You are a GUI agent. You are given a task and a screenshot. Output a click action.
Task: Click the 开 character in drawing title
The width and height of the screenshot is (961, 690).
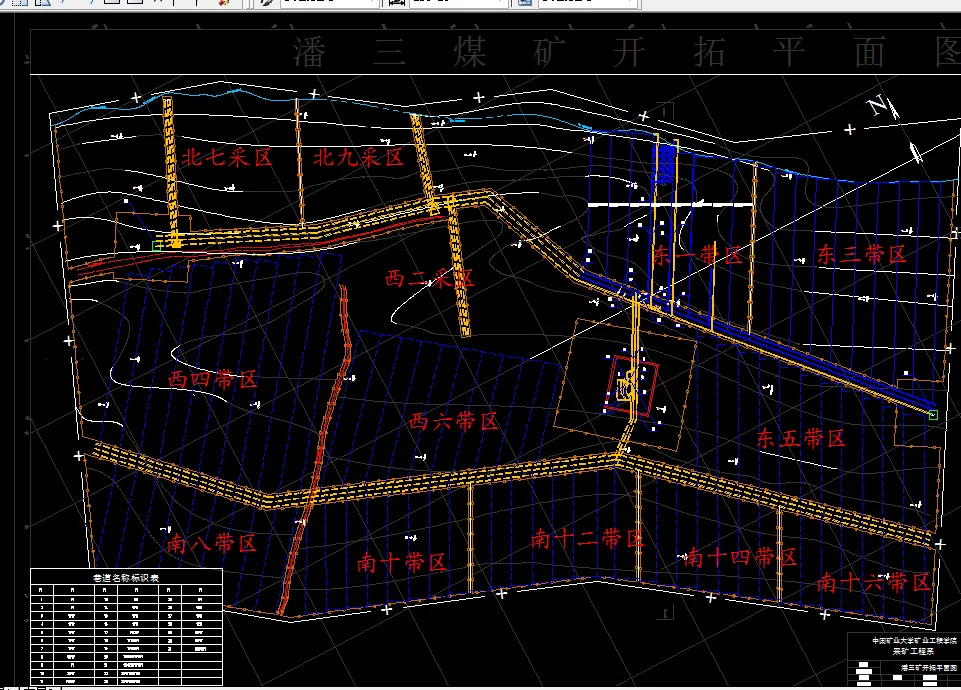click(x=630, y=52)
